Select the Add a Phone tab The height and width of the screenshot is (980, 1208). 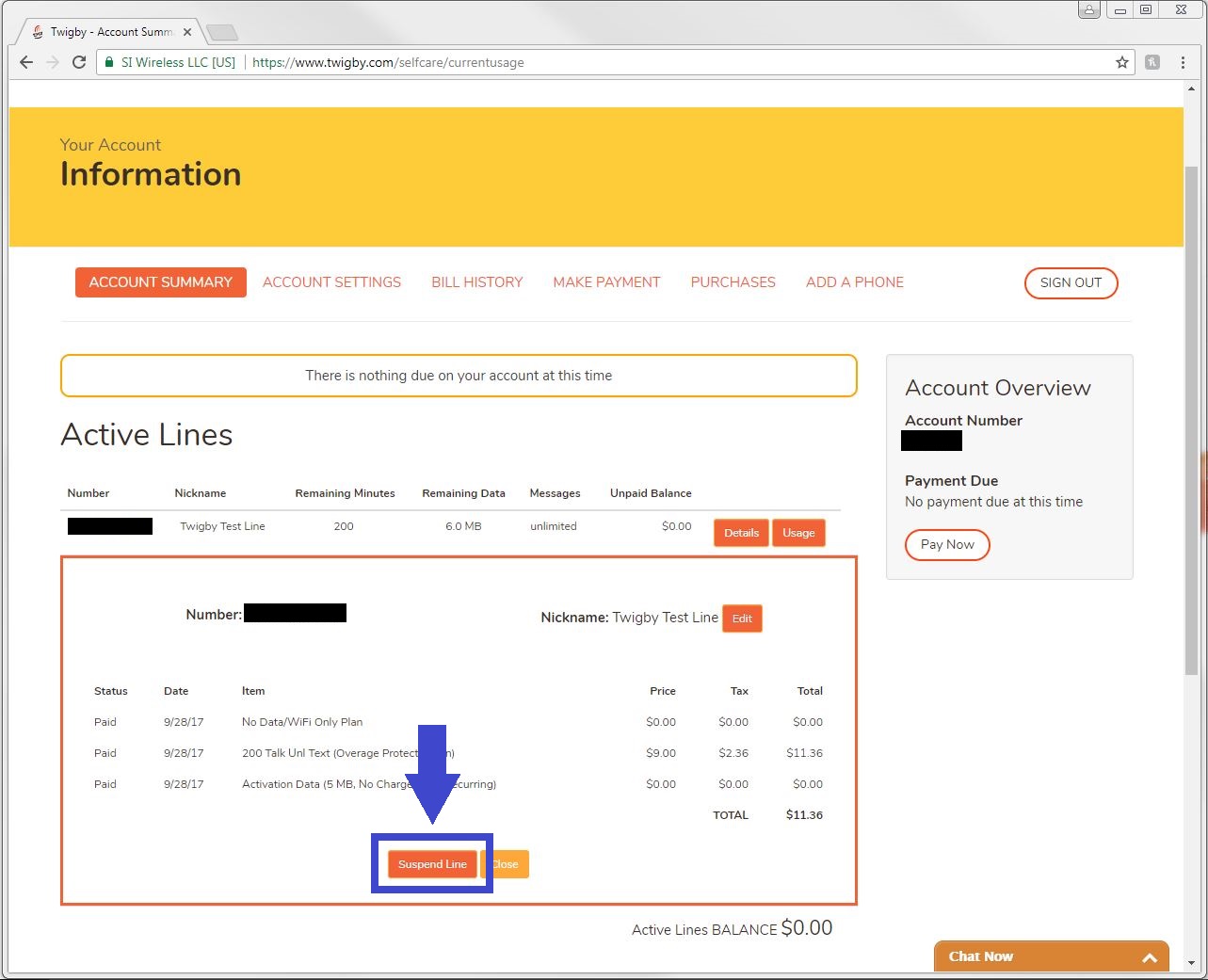854,282
